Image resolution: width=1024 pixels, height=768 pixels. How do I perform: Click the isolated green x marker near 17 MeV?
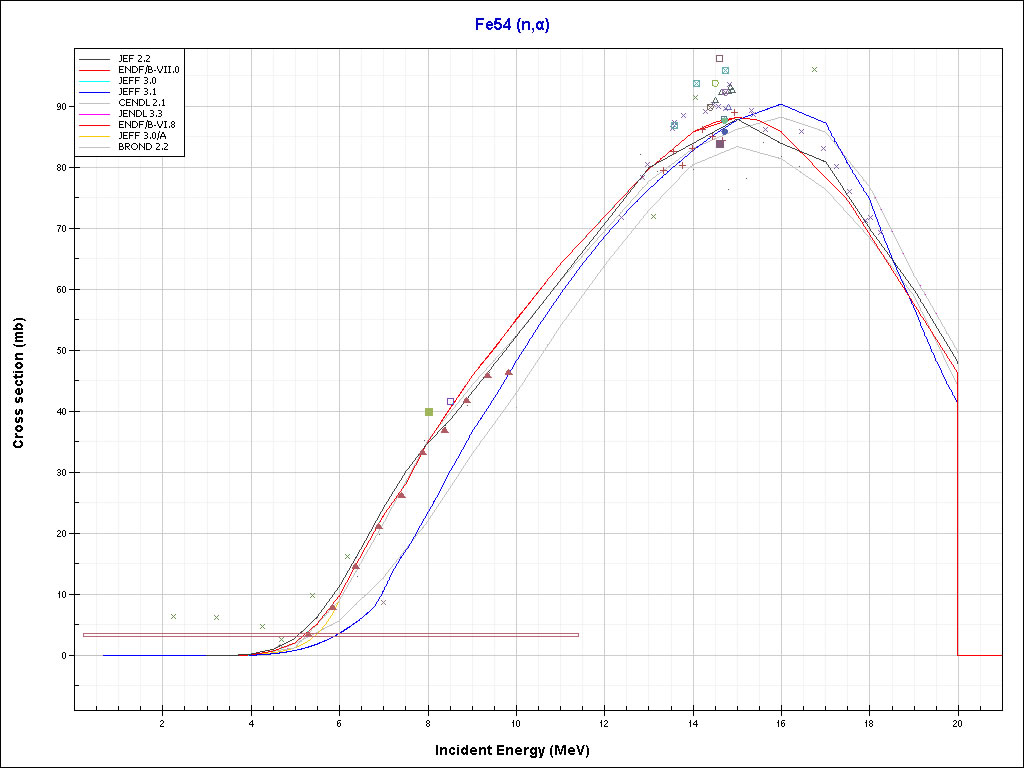pyautogui.click(x=815, y=69)
